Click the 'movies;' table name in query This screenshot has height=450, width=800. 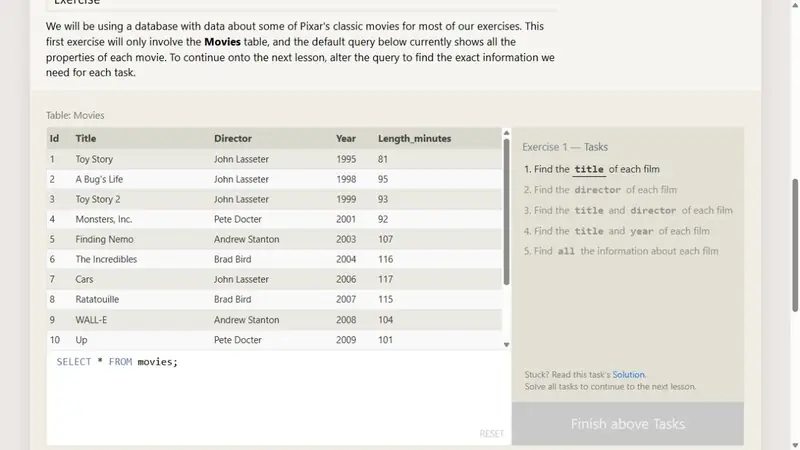(158, 362)
